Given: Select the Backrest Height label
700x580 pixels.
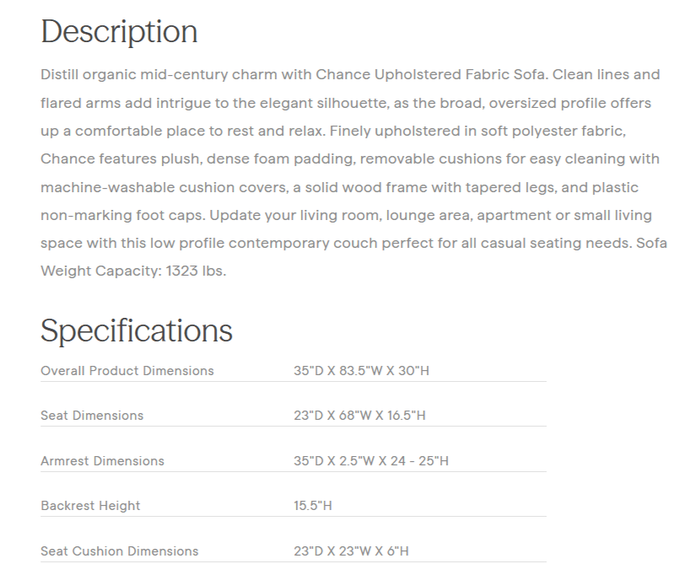Looking at the screenshot, I should pos(90,506).
